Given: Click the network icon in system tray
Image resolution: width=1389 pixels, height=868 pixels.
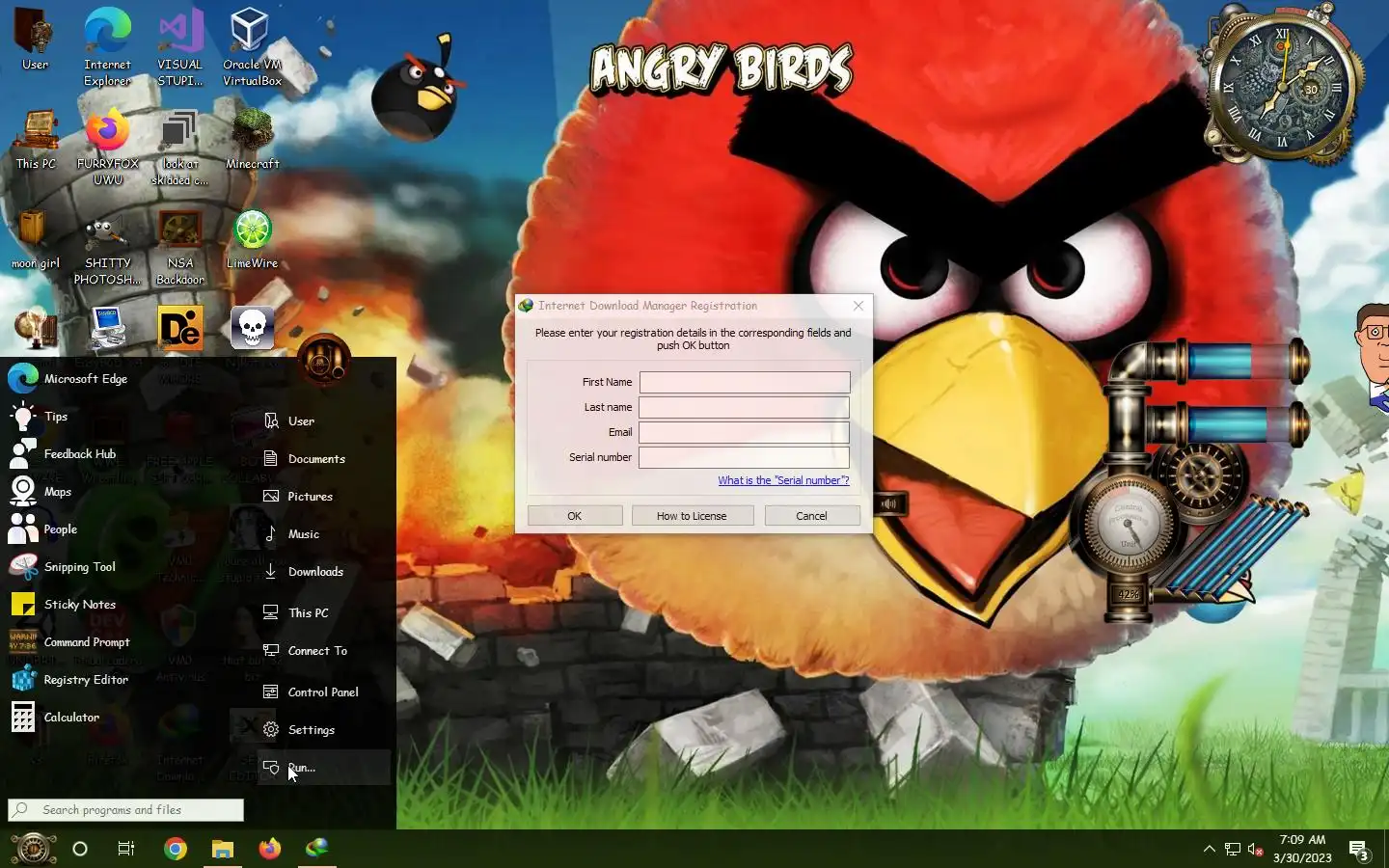Looking at the screenshot, I should click(x=1233, y=849).
